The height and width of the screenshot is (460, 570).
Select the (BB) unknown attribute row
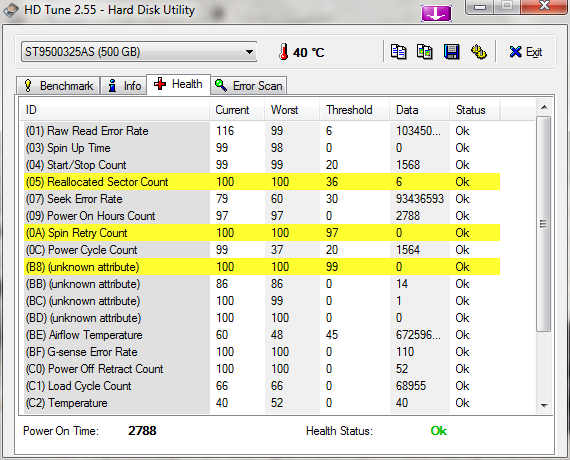click(x=262, y=284)
